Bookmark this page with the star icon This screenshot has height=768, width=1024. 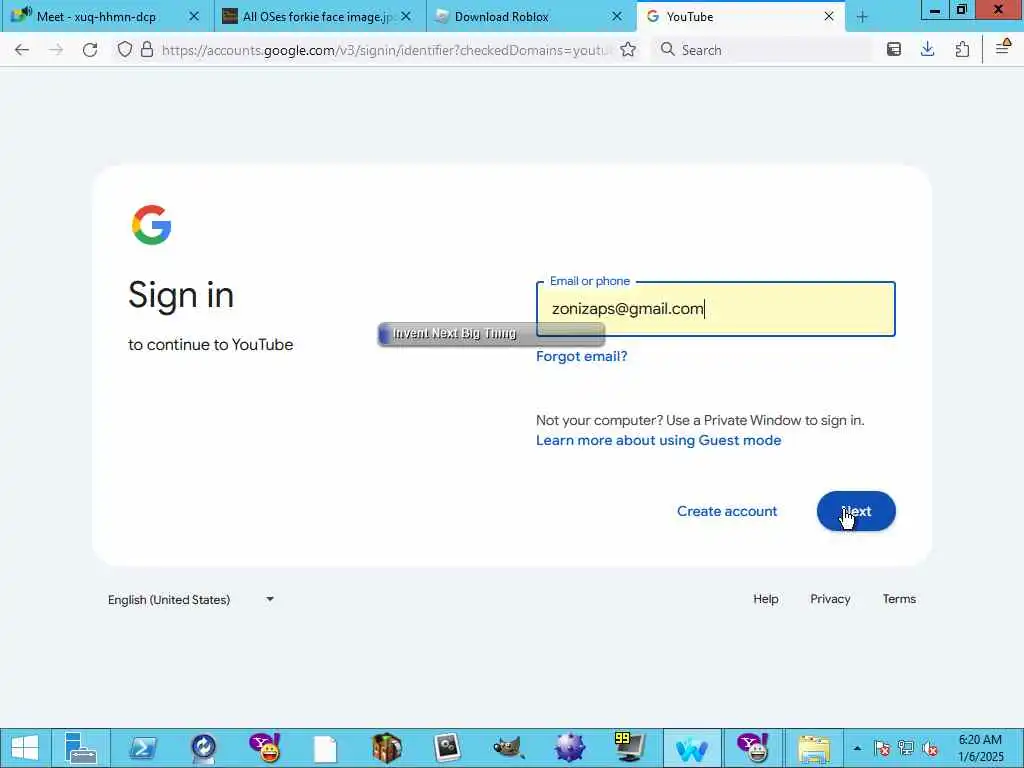click(x=628, y=50)
